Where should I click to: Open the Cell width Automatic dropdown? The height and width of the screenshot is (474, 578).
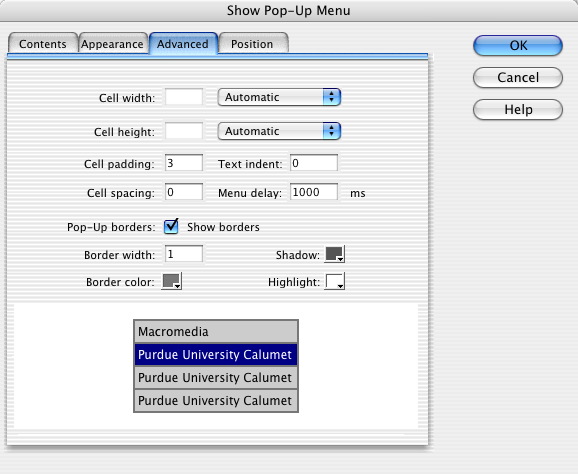(279, 97)
